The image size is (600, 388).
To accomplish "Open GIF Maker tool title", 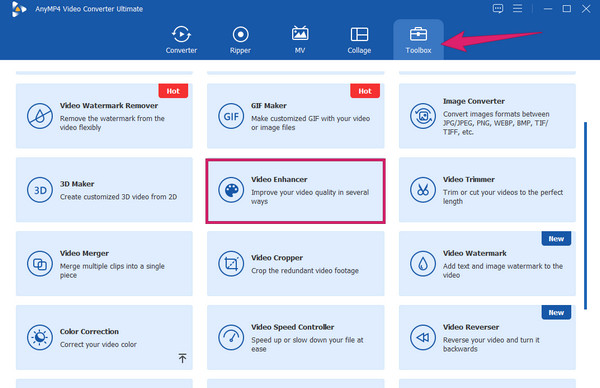I will (x=269, y=106).
